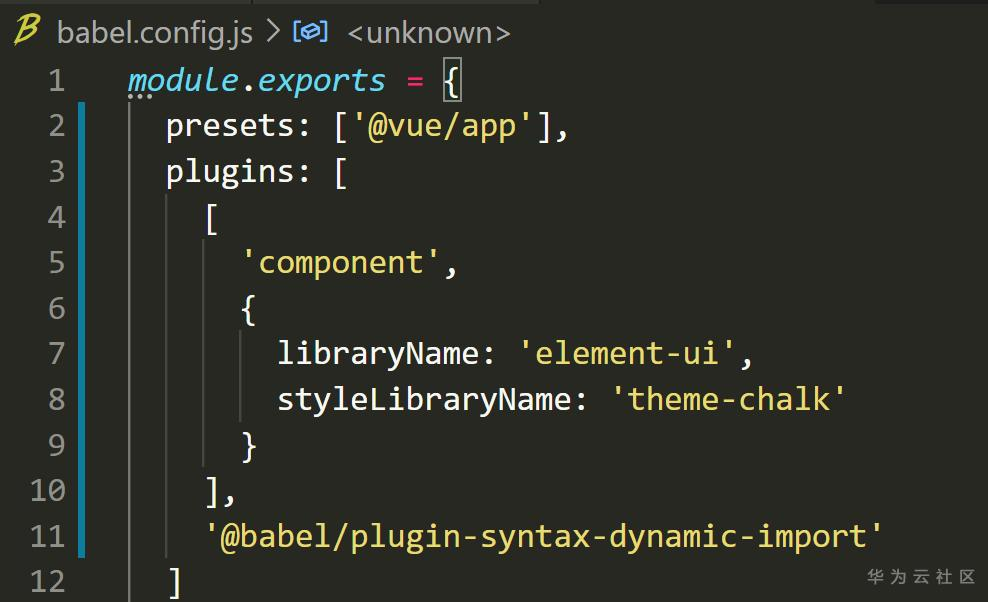Image resolution: width=988 pixels, height=602 pixels.
Task: Click the '@babel/plugin-syntax-dynamic-import' string
Action: click(544, 538)
